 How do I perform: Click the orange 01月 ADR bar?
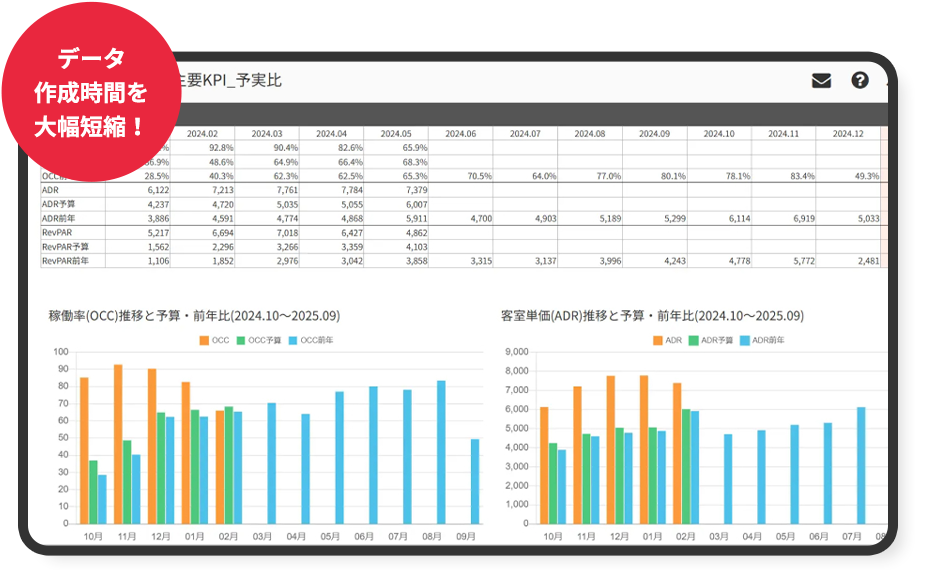[x=644, y=450]
